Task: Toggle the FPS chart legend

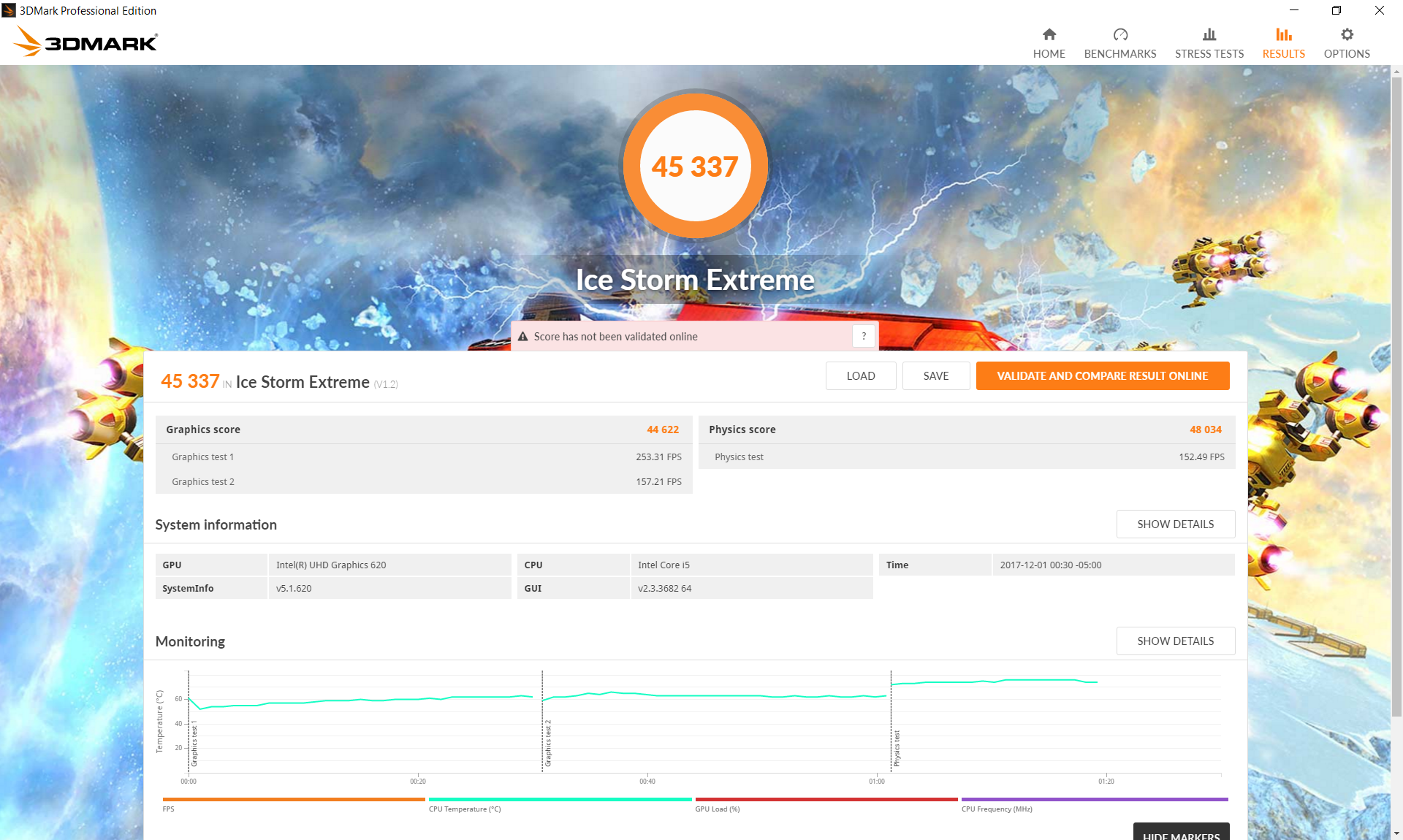Action: 169,809
